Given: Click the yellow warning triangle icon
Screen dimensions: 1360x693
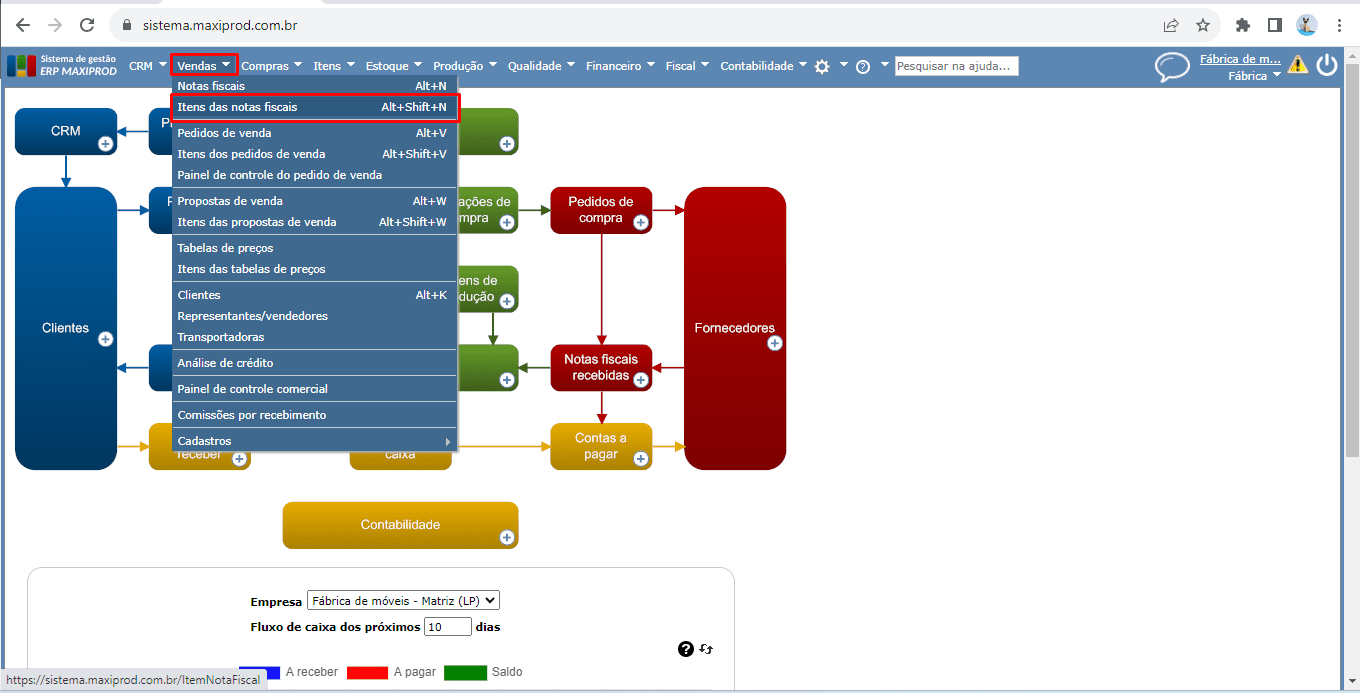Looking at the screenshot, I should tap(1298, 65).
